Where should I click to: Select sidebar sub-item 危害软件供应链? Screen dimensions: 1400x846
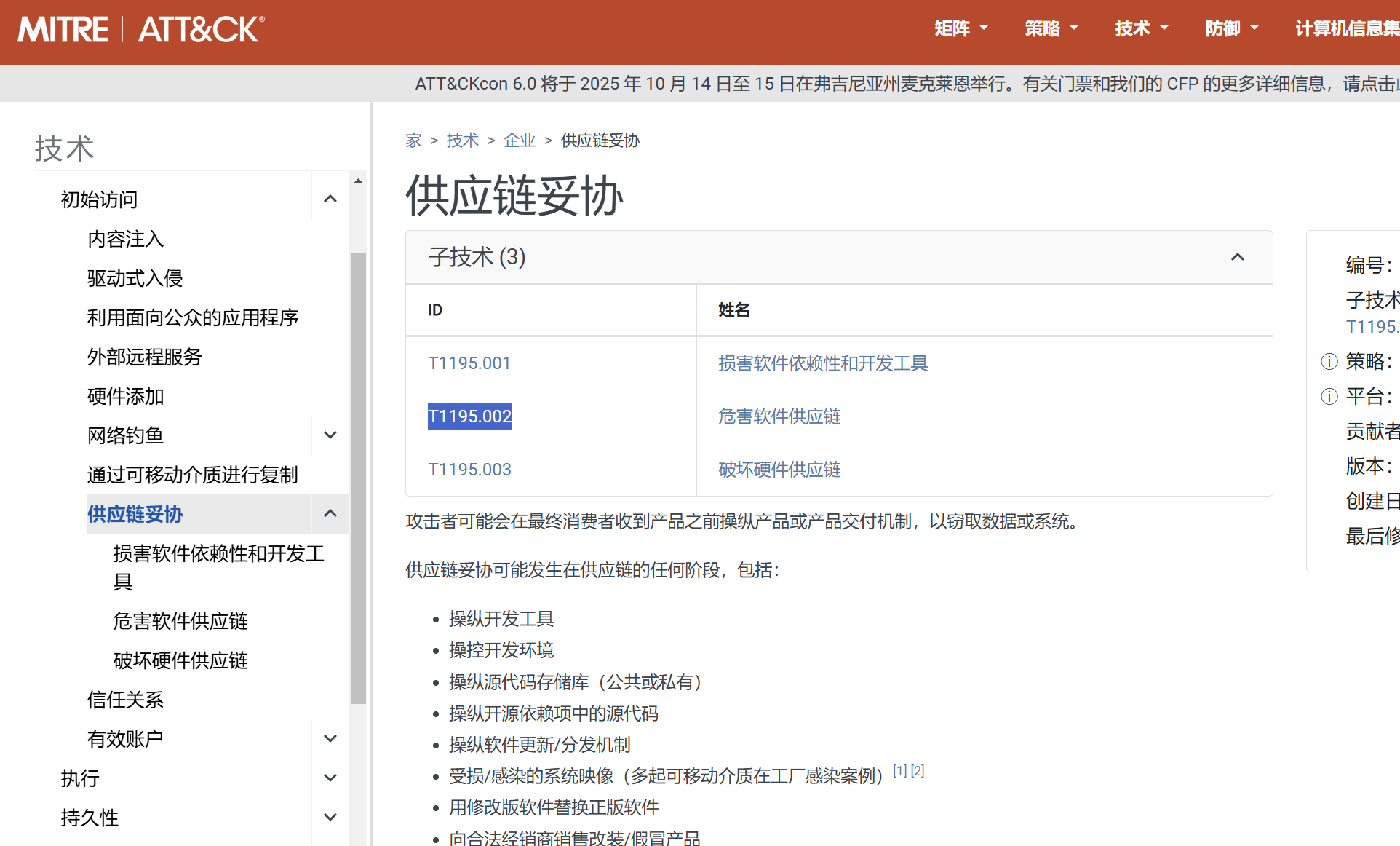pos(180,621)
